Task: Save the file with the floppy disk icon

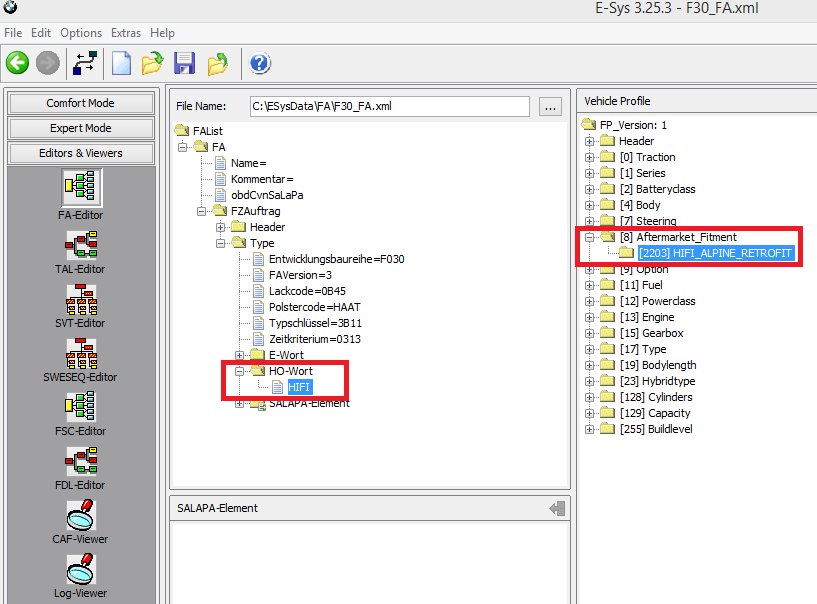Action: tap(184, 64)
